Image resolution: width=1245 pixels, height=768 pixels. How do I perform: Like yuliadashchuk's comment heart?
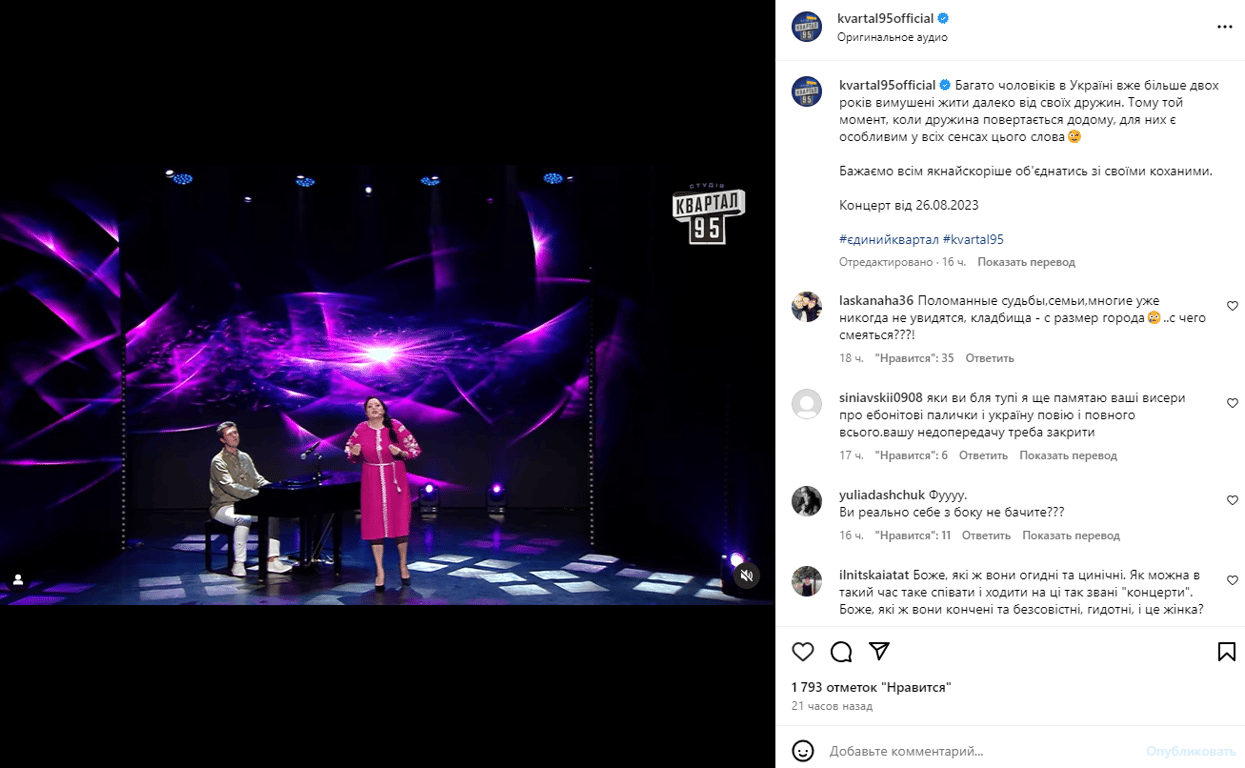[x=1232, y=500]
